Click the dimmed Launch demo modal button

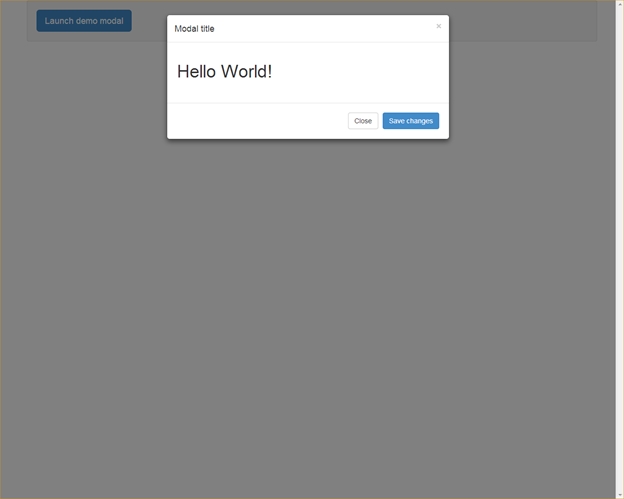coord(84,21)
